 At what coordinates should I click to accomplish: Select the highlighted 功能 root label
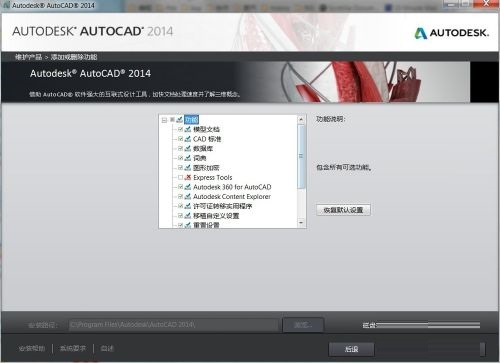pyautogui.click(x=191, y=120)
